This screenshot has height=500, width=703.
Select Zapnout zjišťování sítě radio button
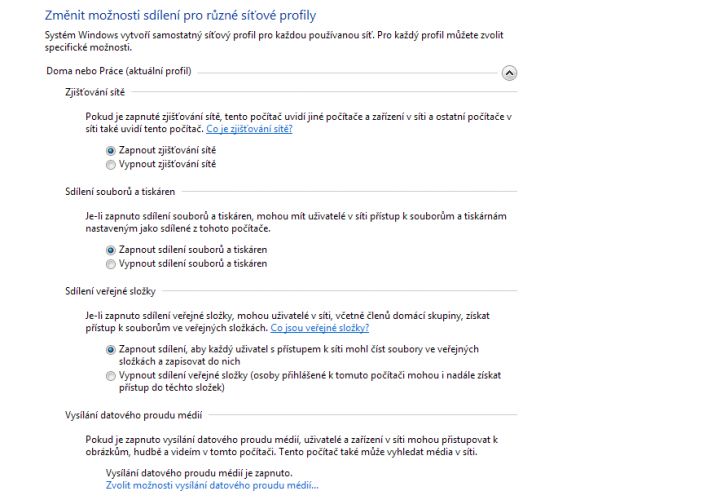click(111, 151)
